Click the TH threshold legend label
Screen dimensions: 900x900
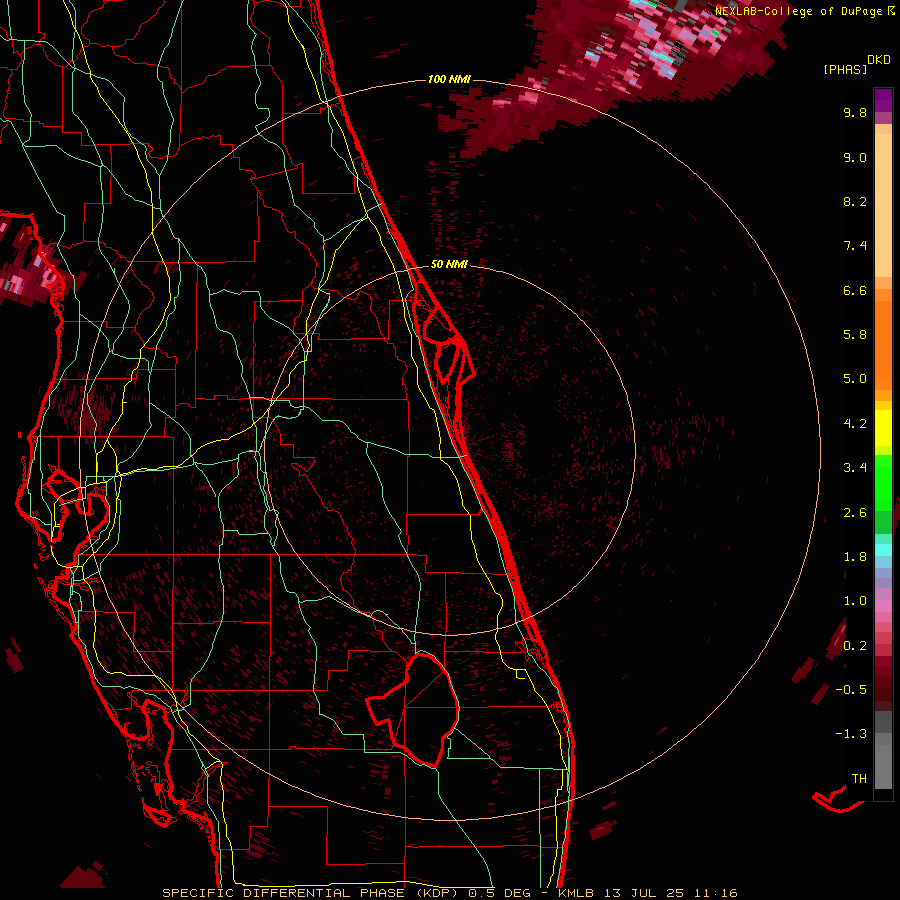click(859, 779)
